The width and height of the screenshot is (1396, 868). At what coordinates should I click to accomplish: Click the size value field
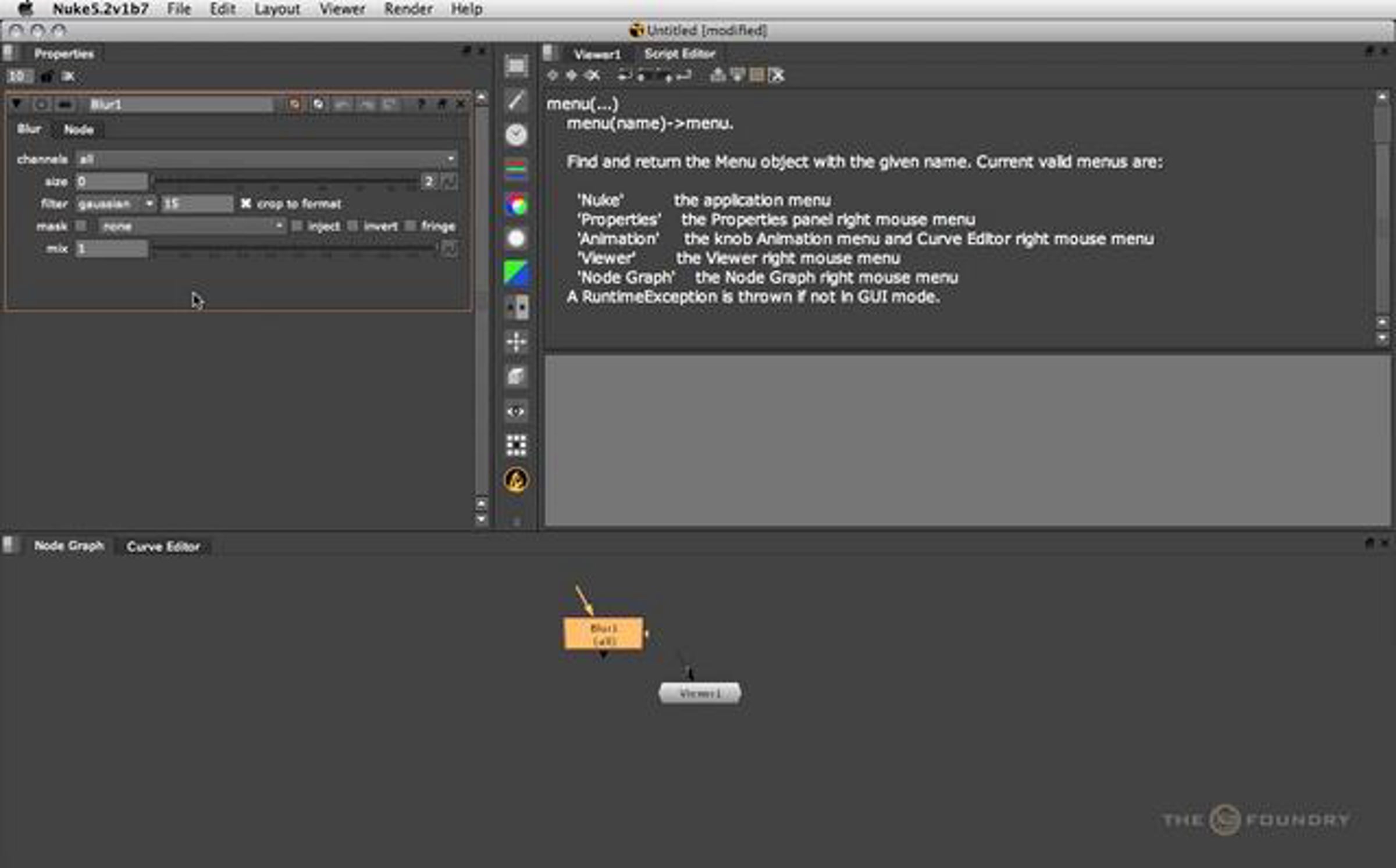coord(112,181)
